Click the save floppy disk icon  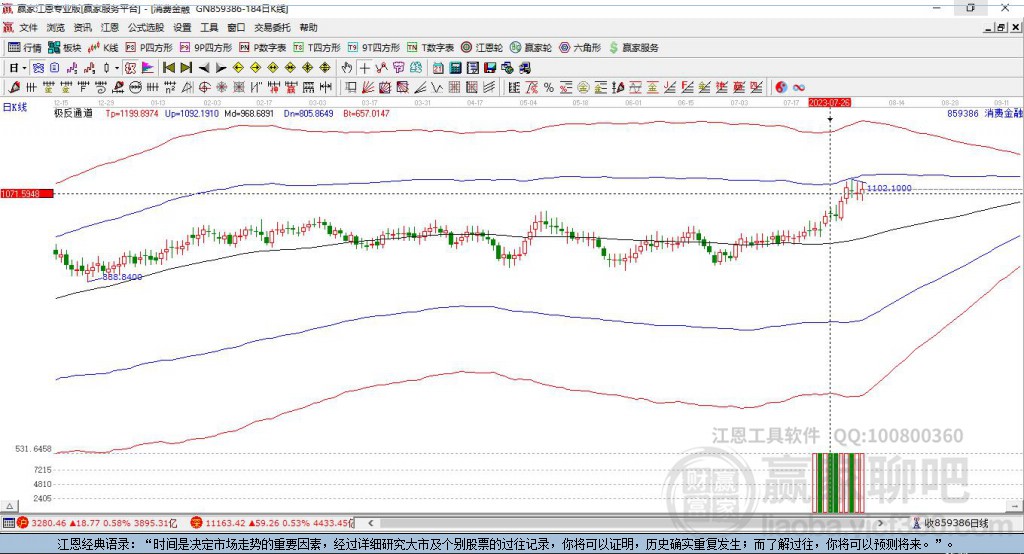tap(490, 68)
